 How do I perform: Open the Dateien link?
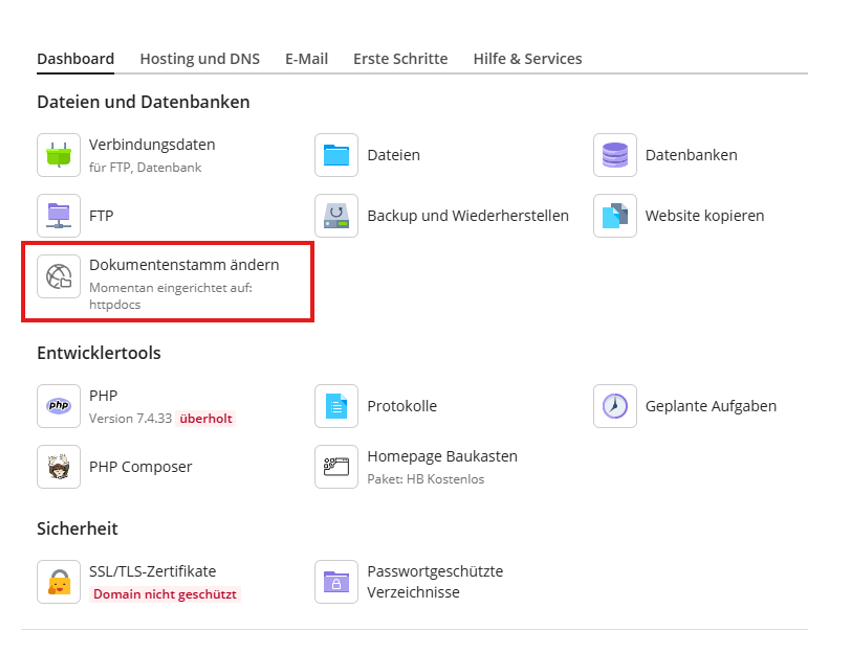pyautogui.click(x=394, y=155)
